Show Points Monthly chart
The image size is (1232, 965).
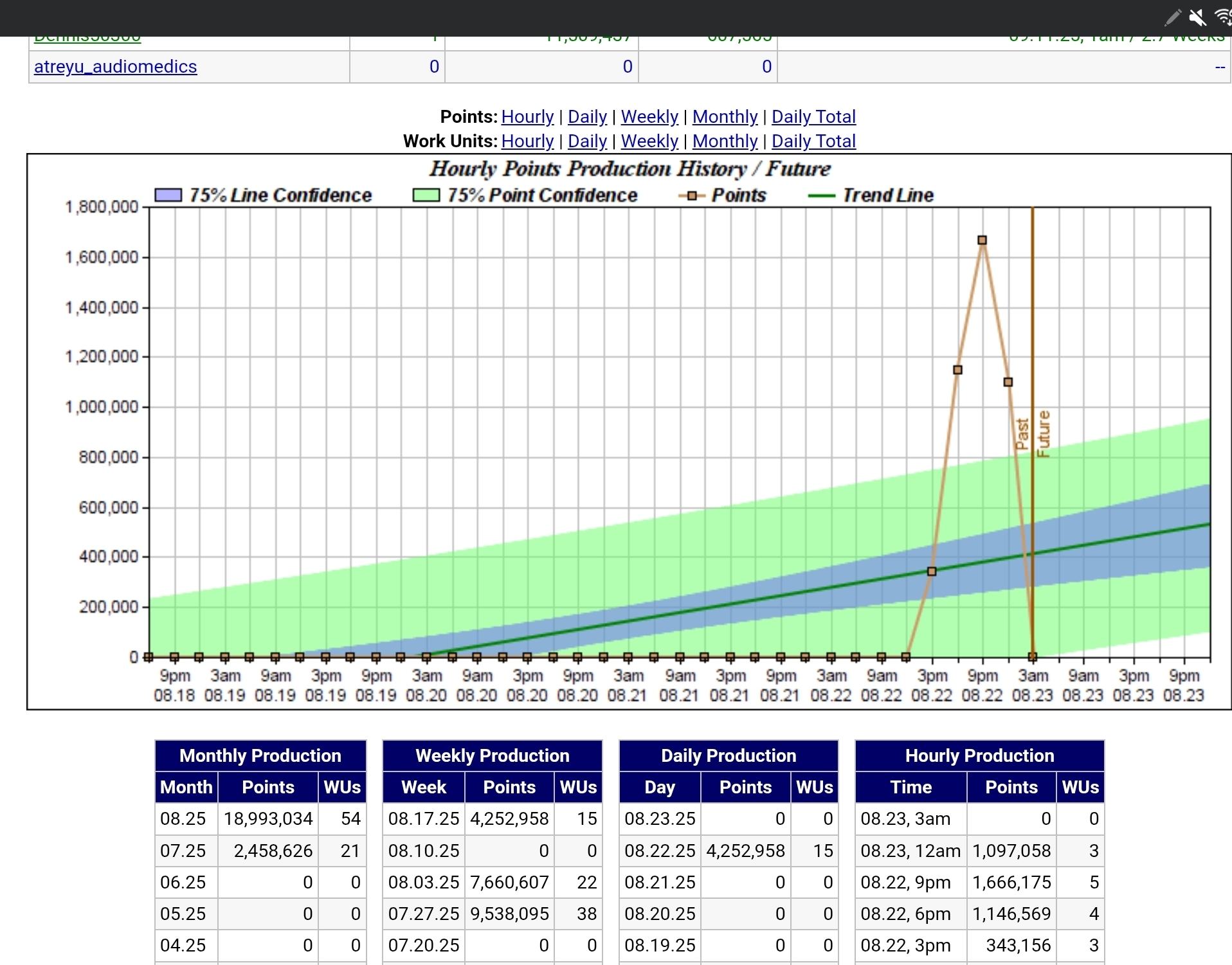tap(725, 116)
